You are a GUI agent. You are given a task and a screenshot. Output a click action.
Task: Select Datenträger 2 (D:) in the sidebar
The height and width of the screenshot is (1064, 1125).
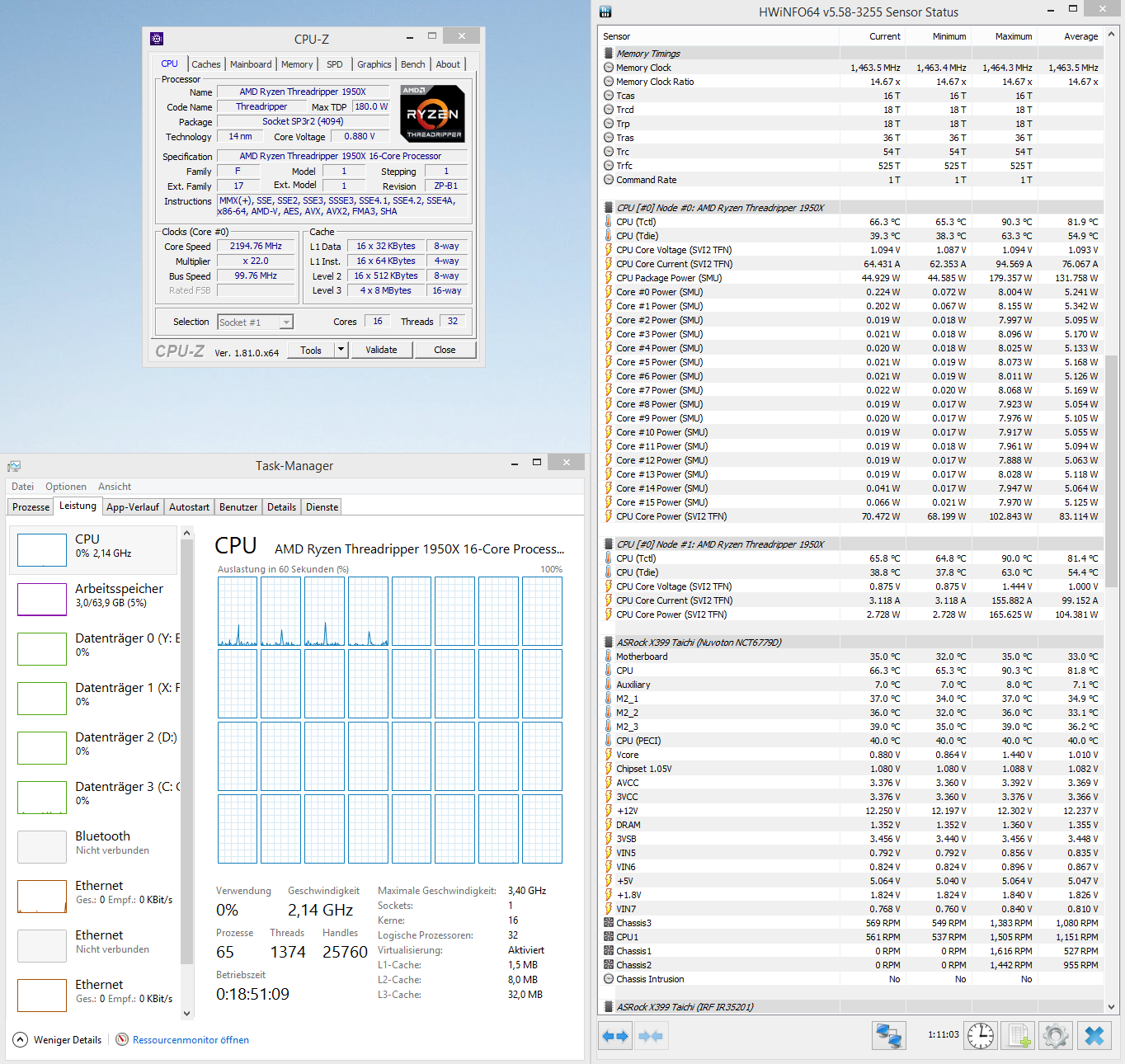point(93,747)
